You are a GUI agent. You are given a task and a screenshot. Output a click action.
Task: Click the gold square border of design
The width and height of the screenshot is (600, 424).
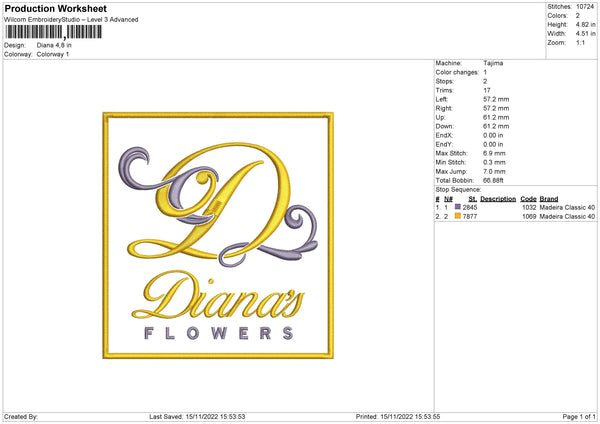click(x=218, y=115)
